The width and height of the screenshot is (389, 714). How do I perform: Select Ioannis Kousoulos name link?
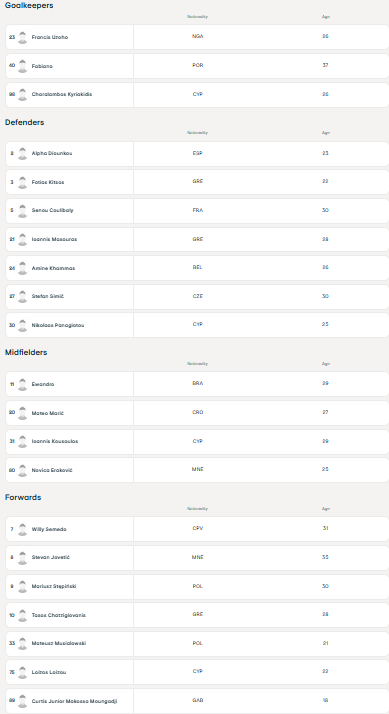tap(55, 442)
